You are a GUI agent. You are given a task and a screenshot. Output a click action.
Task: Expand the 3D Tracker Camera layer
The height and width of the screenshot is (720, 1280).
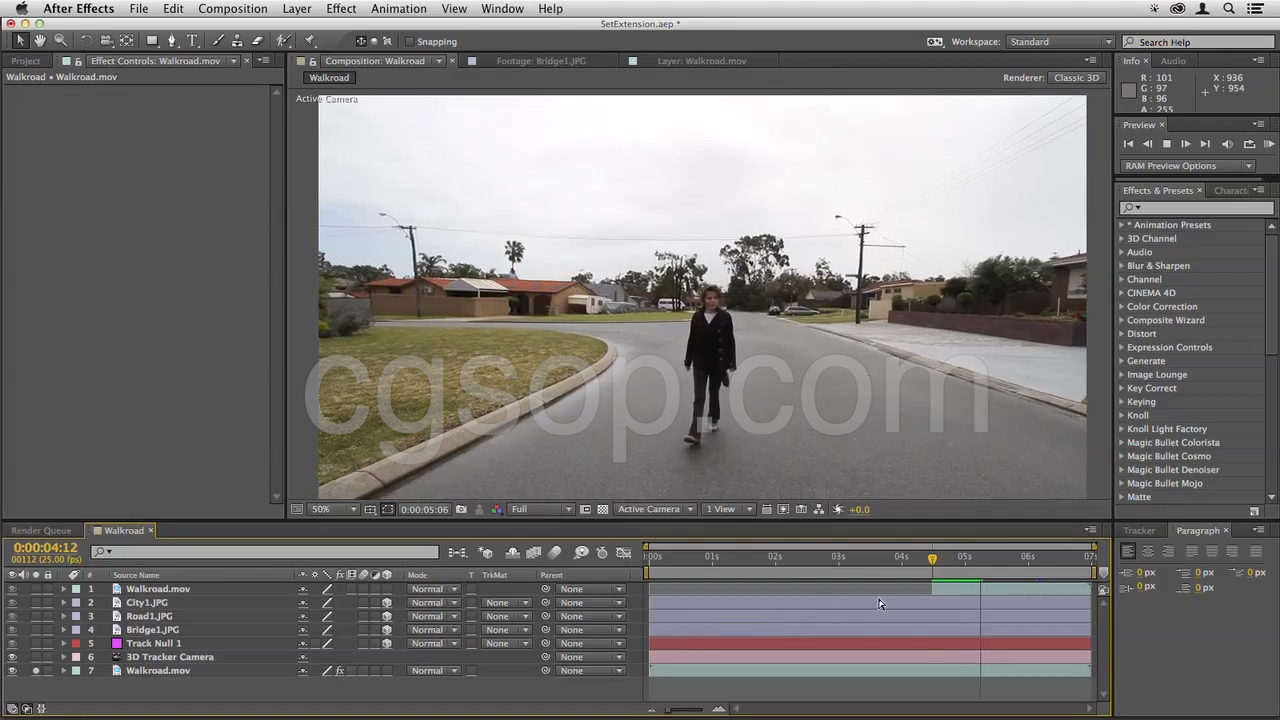click(64, 657)
